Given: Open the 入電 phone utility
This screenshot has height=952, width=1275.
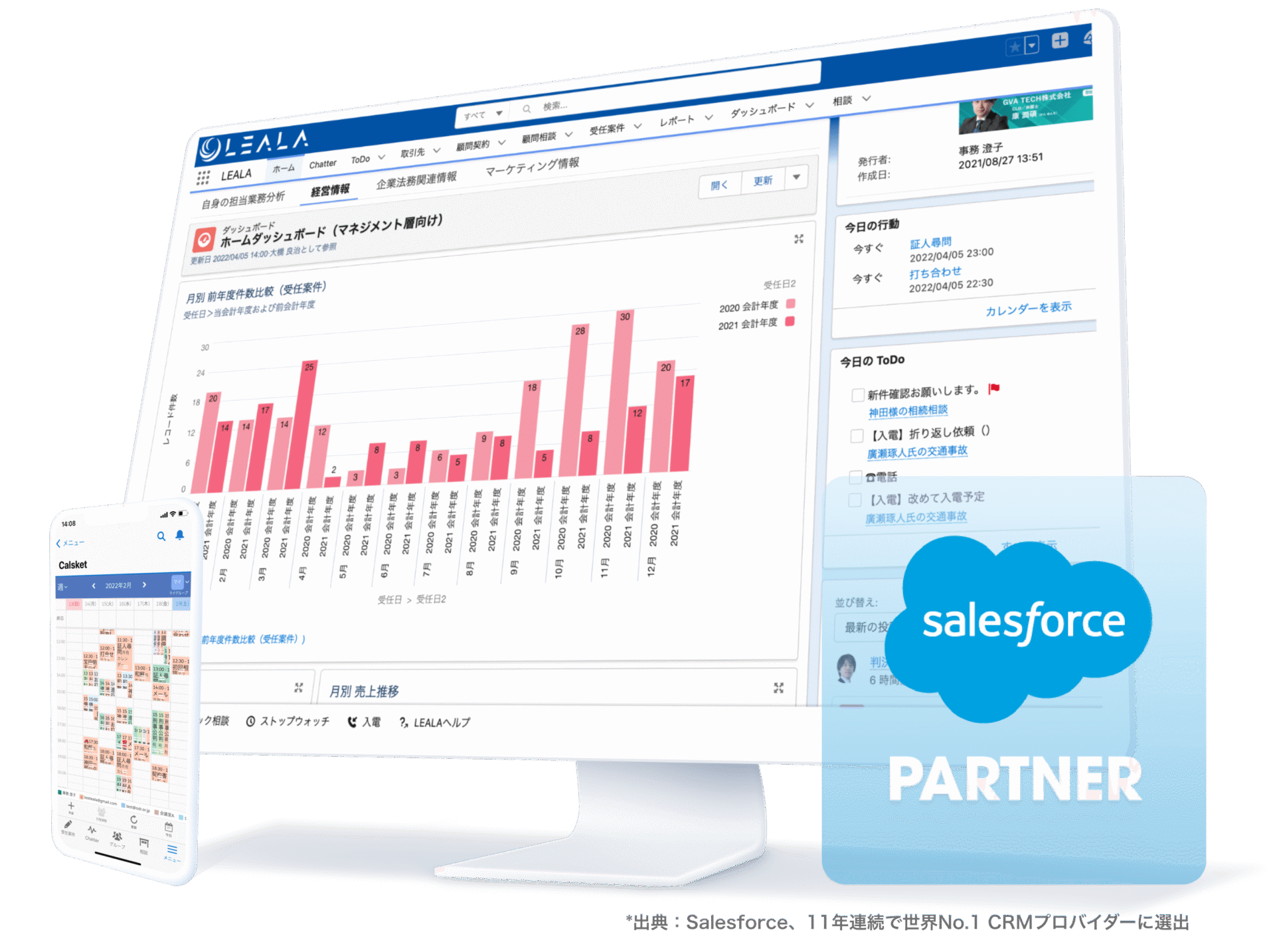Looking at the screenshot, I should click(x=364, y=722).
